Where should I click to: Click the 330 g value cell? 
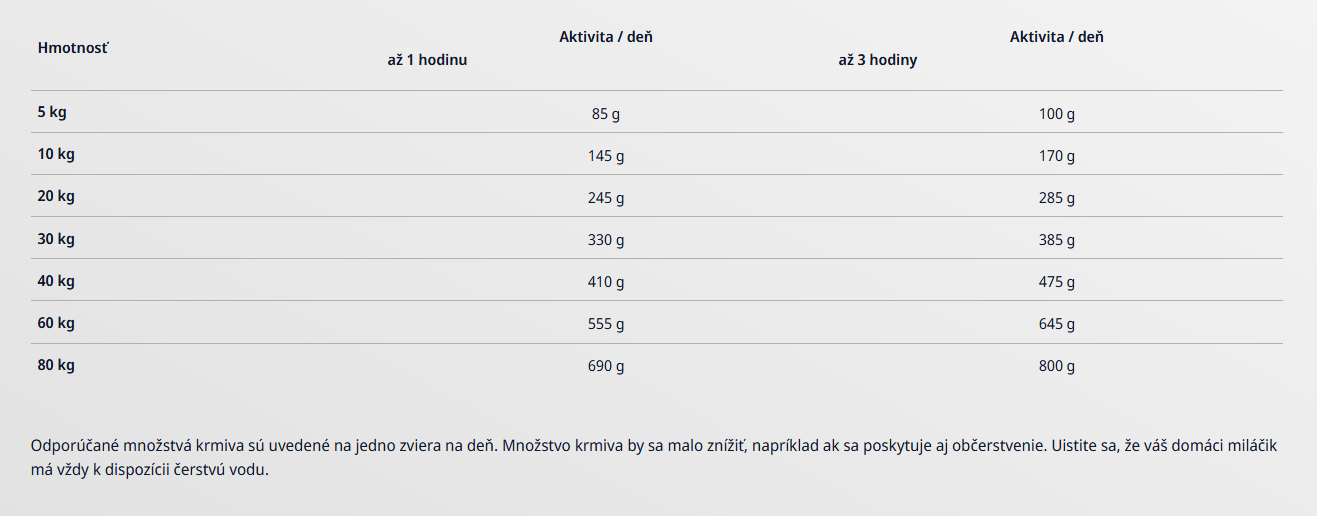tap(606, 240)
